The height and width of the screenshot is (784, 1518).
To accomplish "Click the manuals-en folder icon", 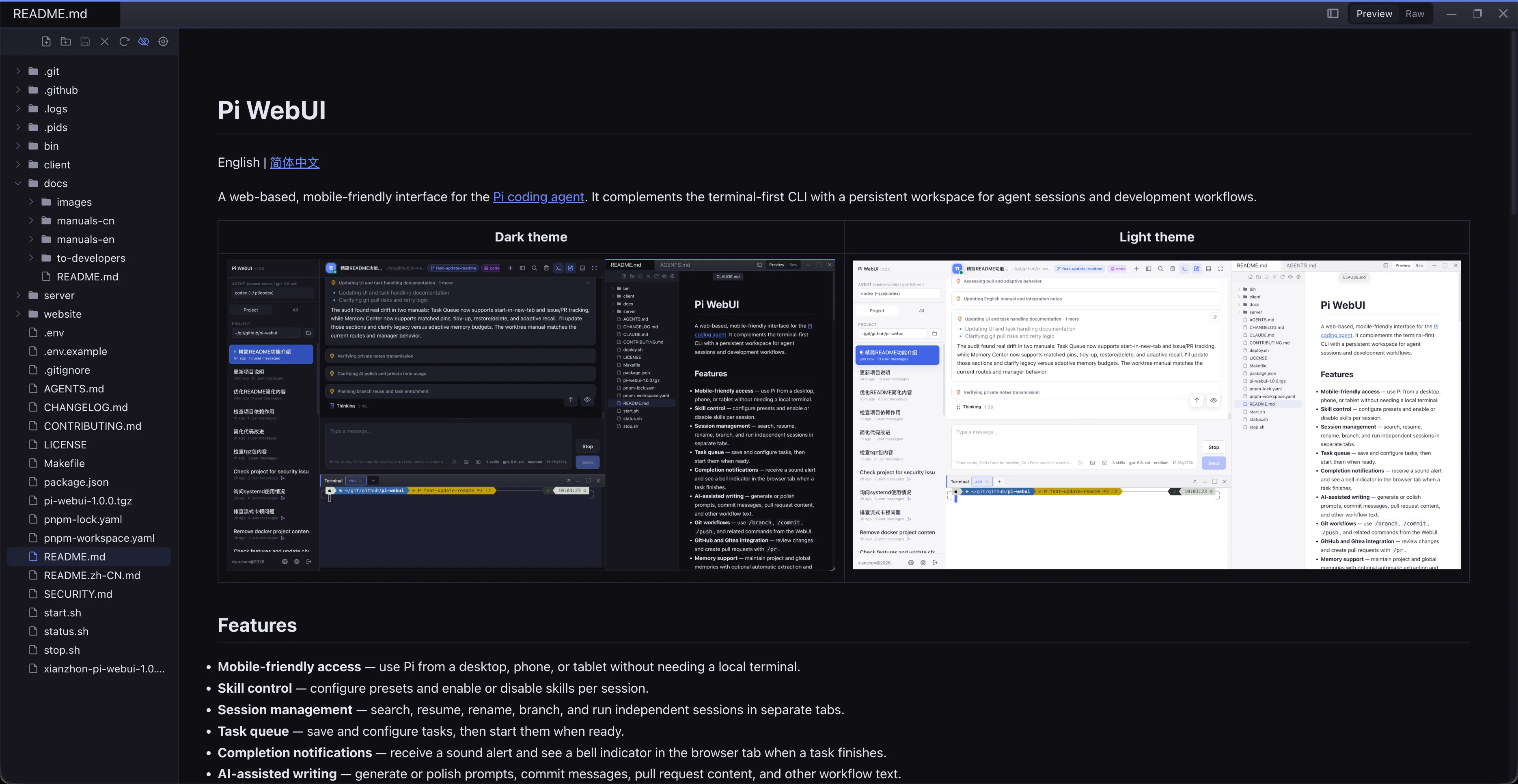I will [x=47, y=239].
